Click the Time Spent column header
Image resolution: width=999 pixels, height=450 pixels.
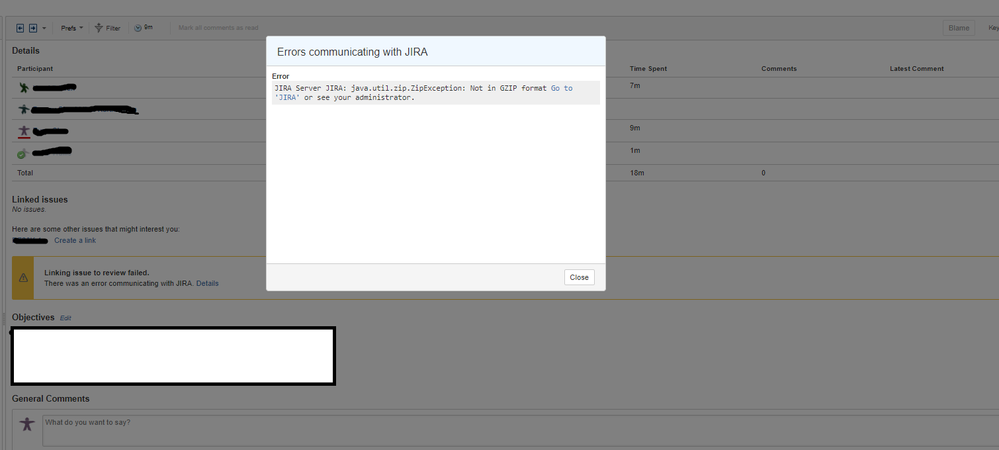(648, 69)
